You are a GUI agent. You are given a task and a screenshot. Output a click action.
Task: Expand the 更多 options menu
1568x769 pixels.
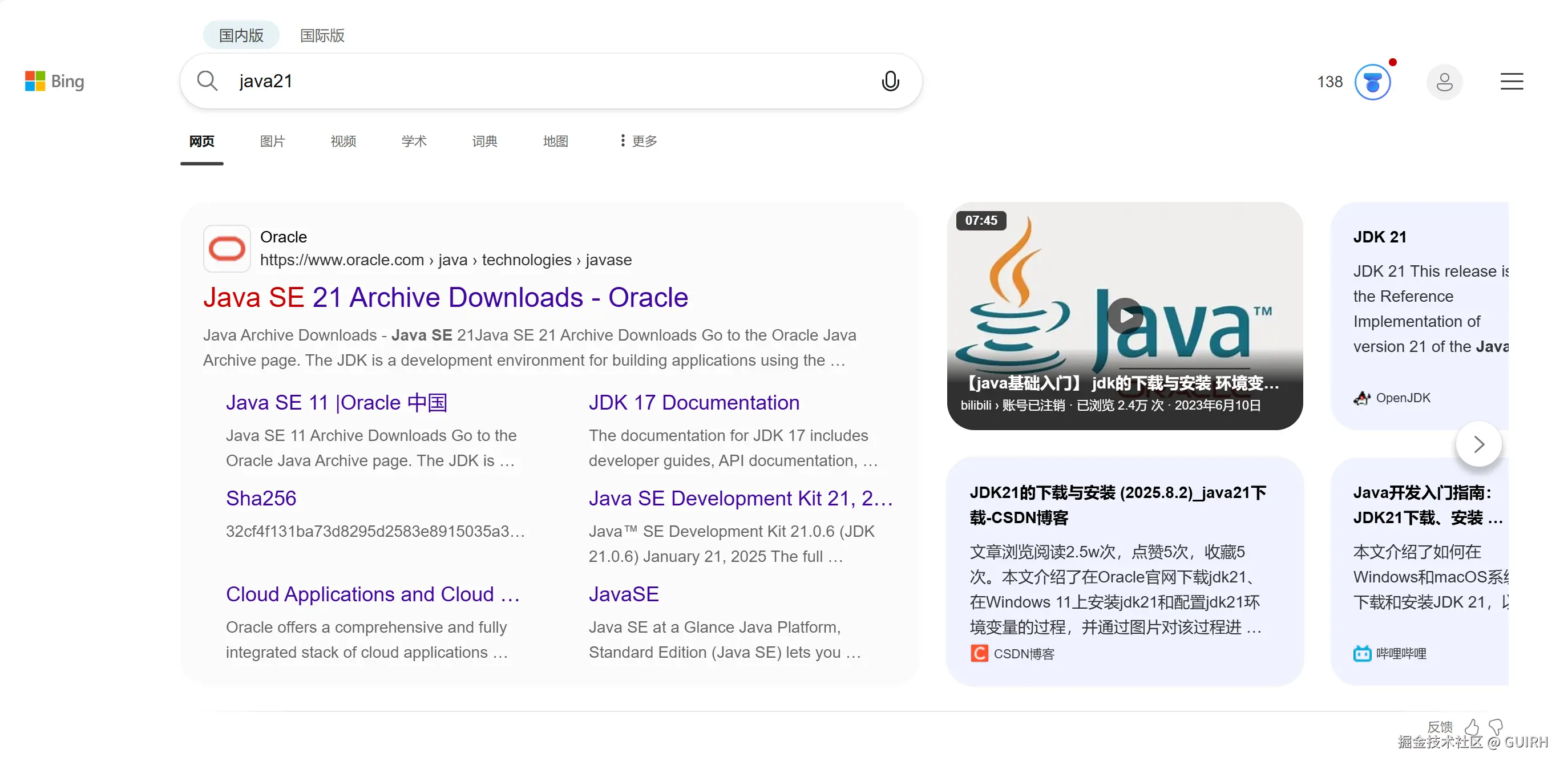(x=638, y=141)
